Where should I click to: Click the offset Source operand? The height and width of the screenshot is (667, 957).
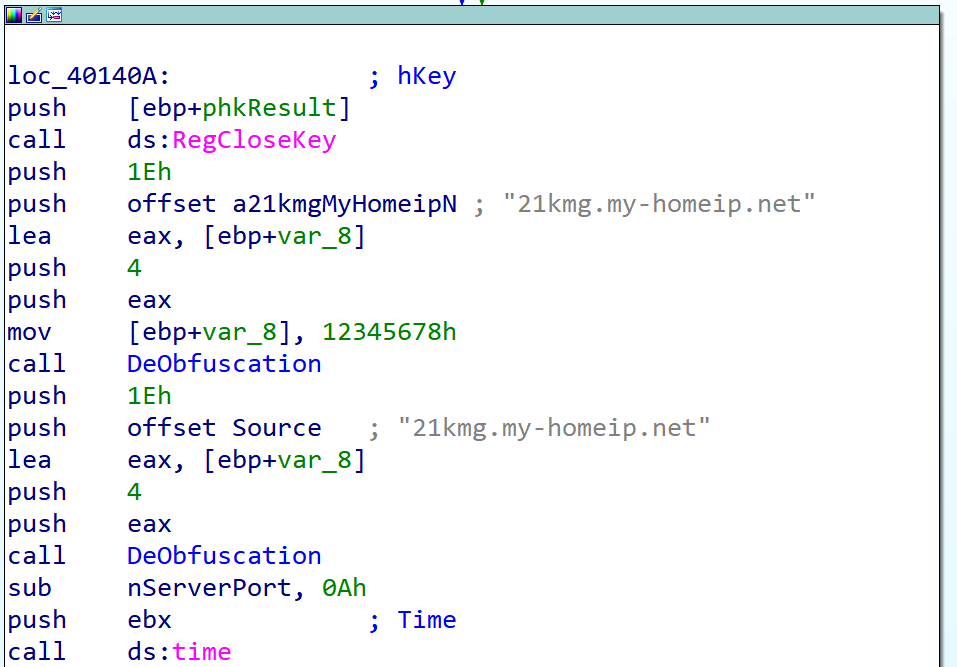pyautogui.click(x=224, y=428)
